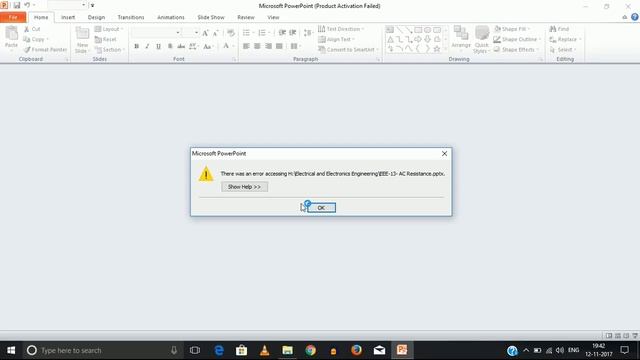Image resolution: width=640 pixels, height=360 pixels.
Task: Click OK in the error dialog
Action: click(x=321, y=208)
